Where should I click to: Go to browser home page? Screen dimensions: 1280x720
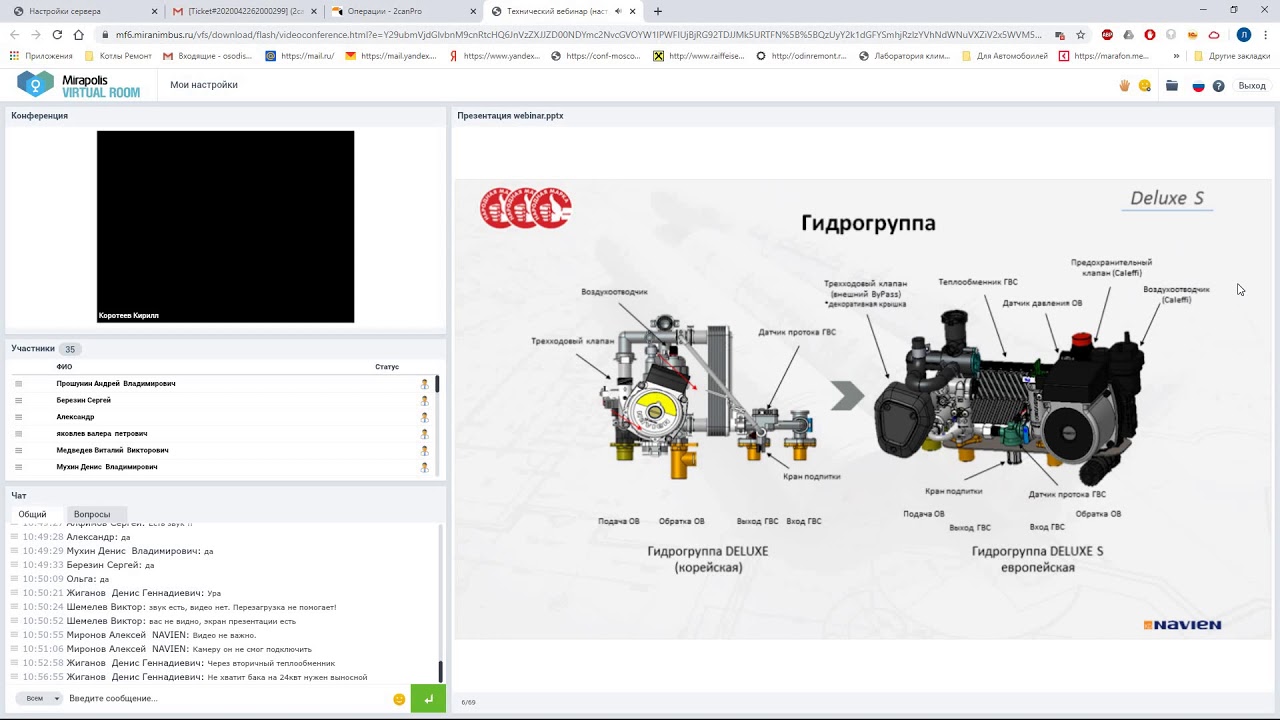[79, 35]
